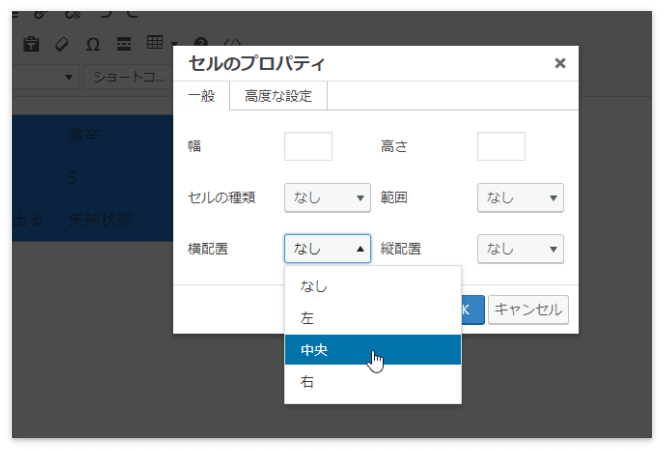664x451 pixels.
Task: Click the キャンセル button
Action: (x=528, y=310)
